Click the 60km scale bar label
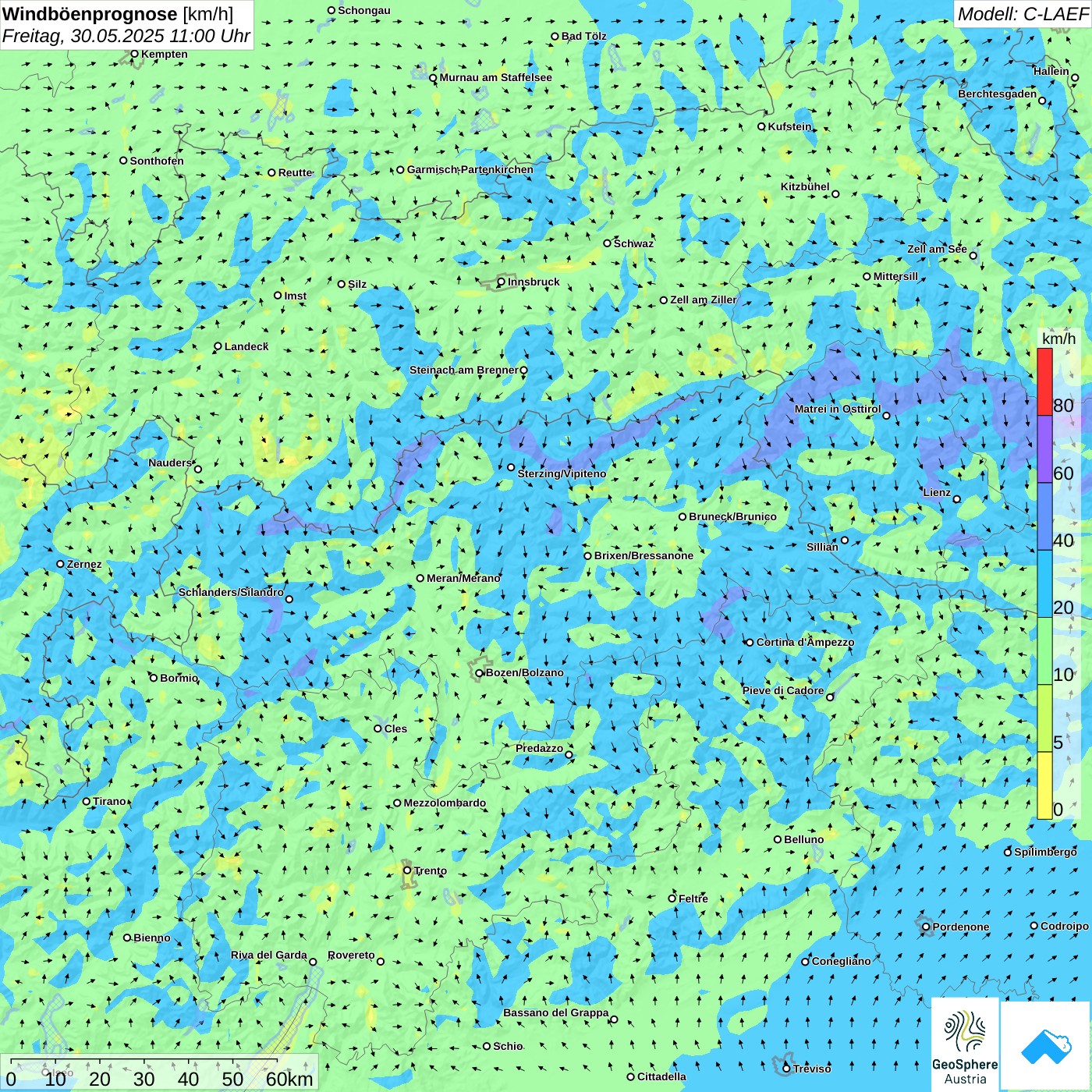 coord(289,1079)
